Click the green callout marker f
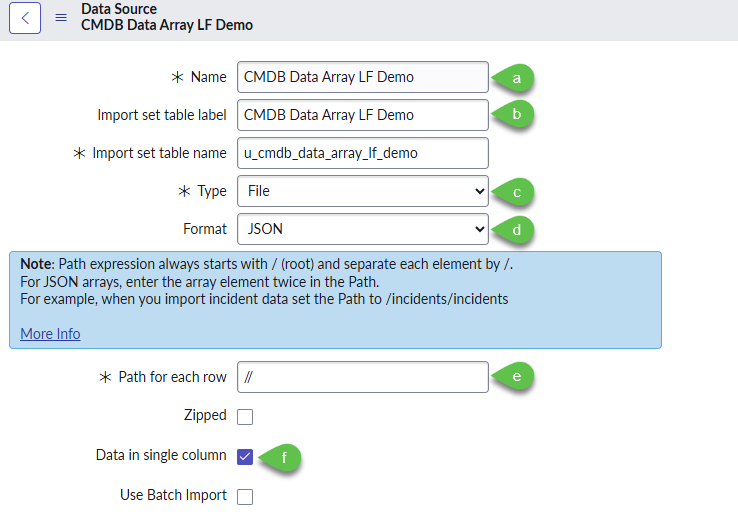This screenshot has width=738, height=527. [283, 457]
